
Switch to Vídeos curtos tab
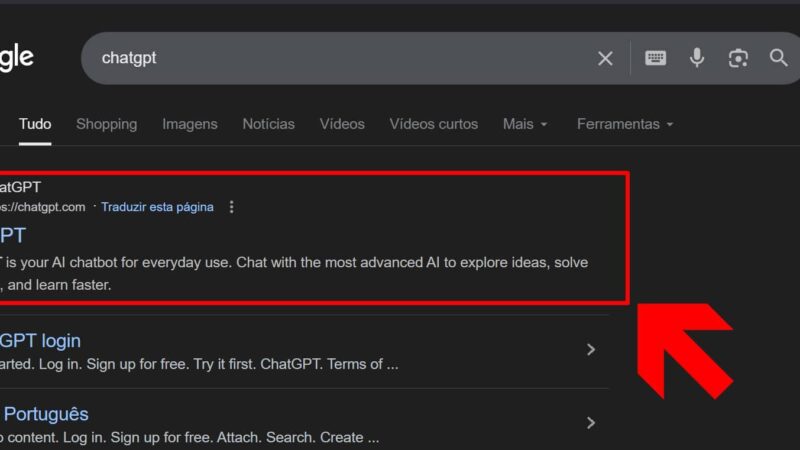(434, 124)
